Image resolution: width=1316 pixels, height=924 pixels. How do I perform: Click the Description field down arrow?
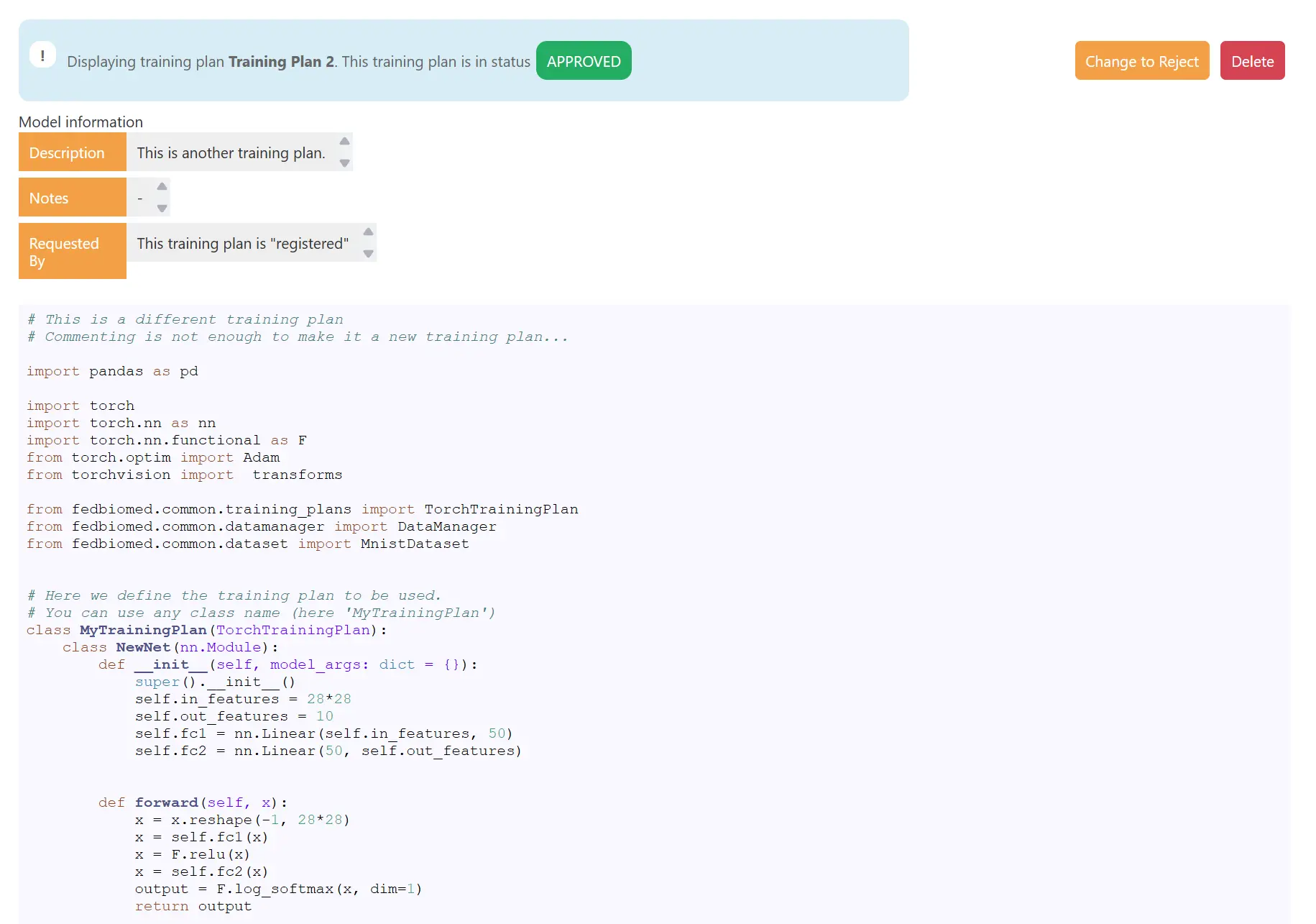345,163
